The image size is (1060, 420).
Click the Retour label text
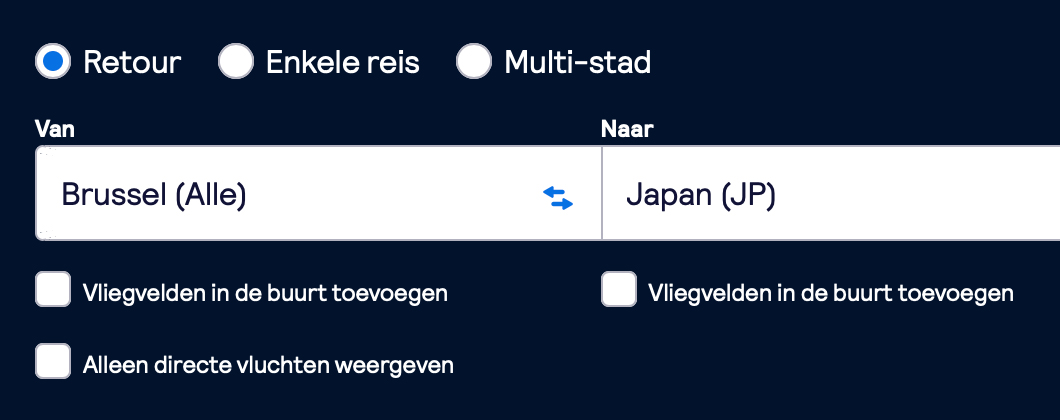tap(132, 62)
